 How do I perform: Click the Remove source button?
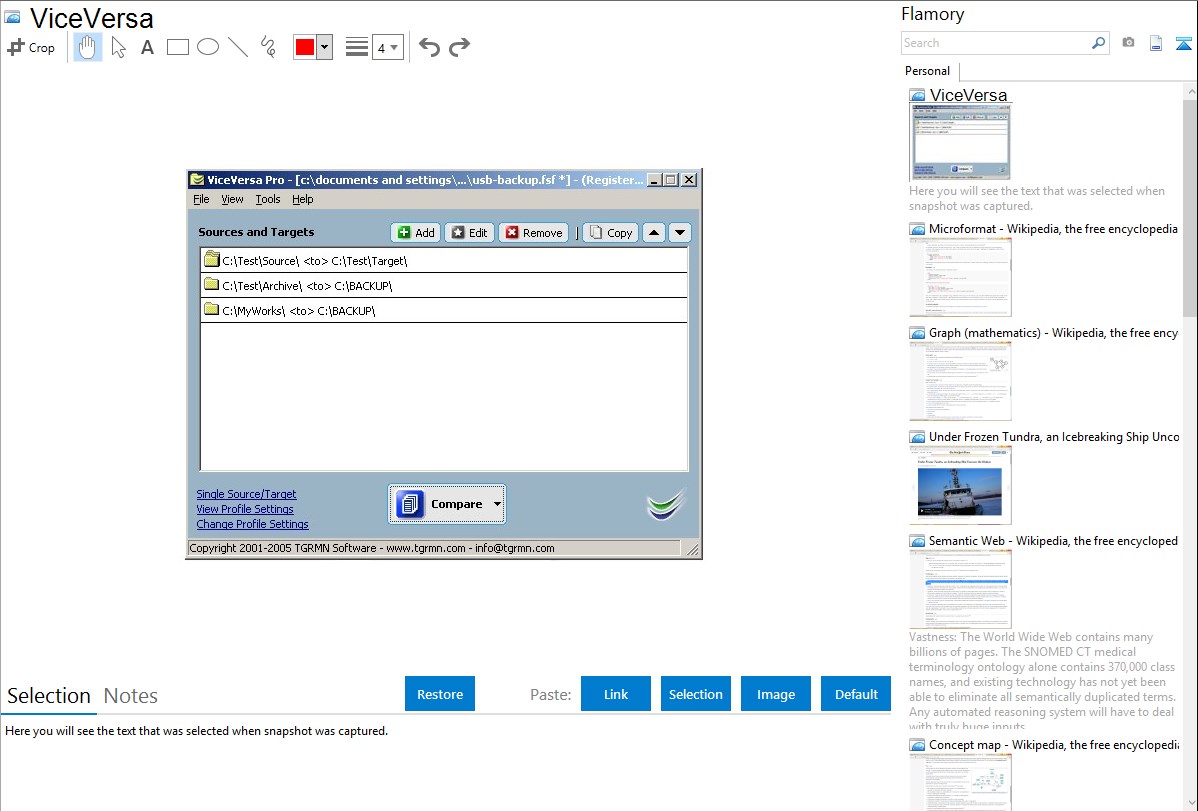click(533, 232)
